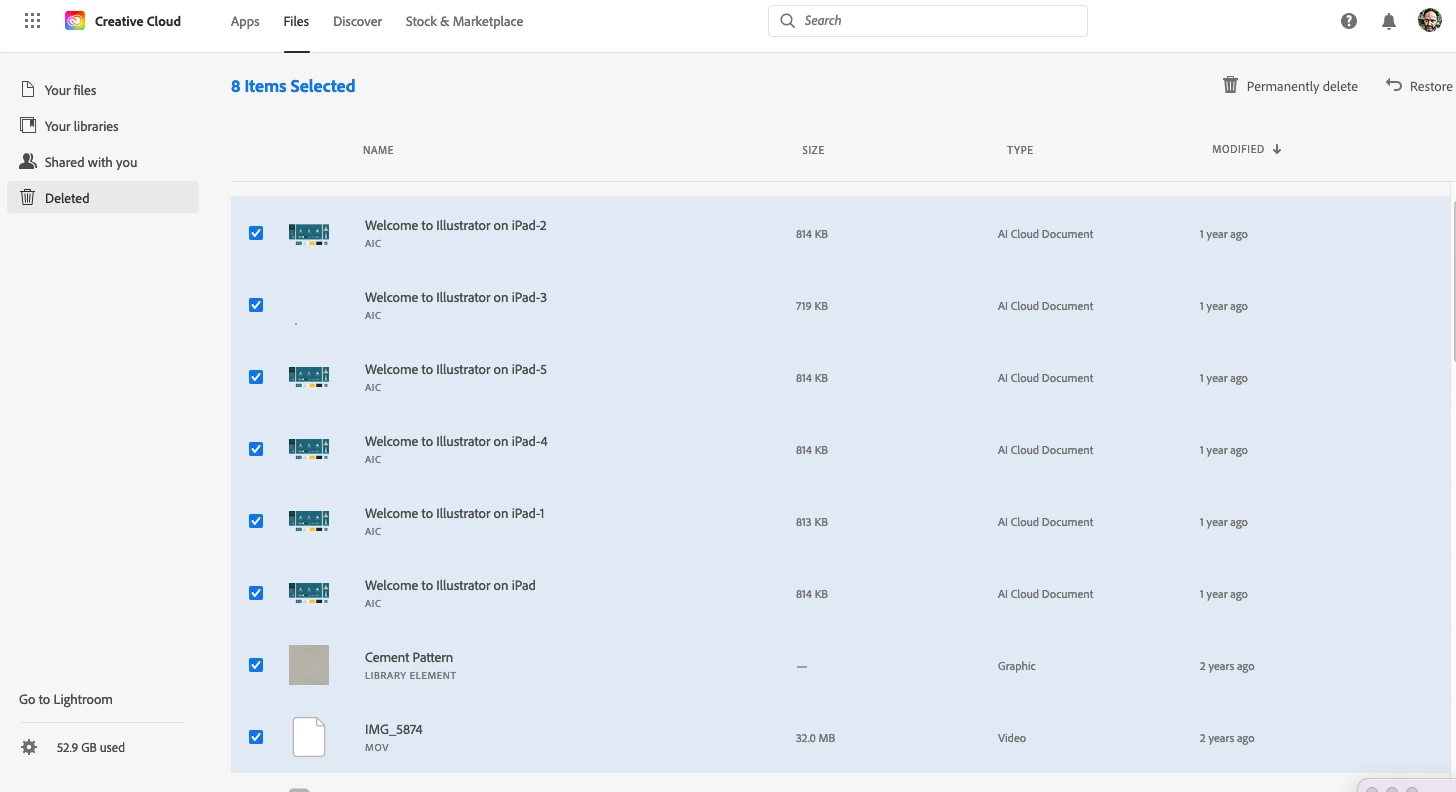Screen dimensions: 1456x792
Task: Sort by the SIZE column header
Action: (813, 150)
